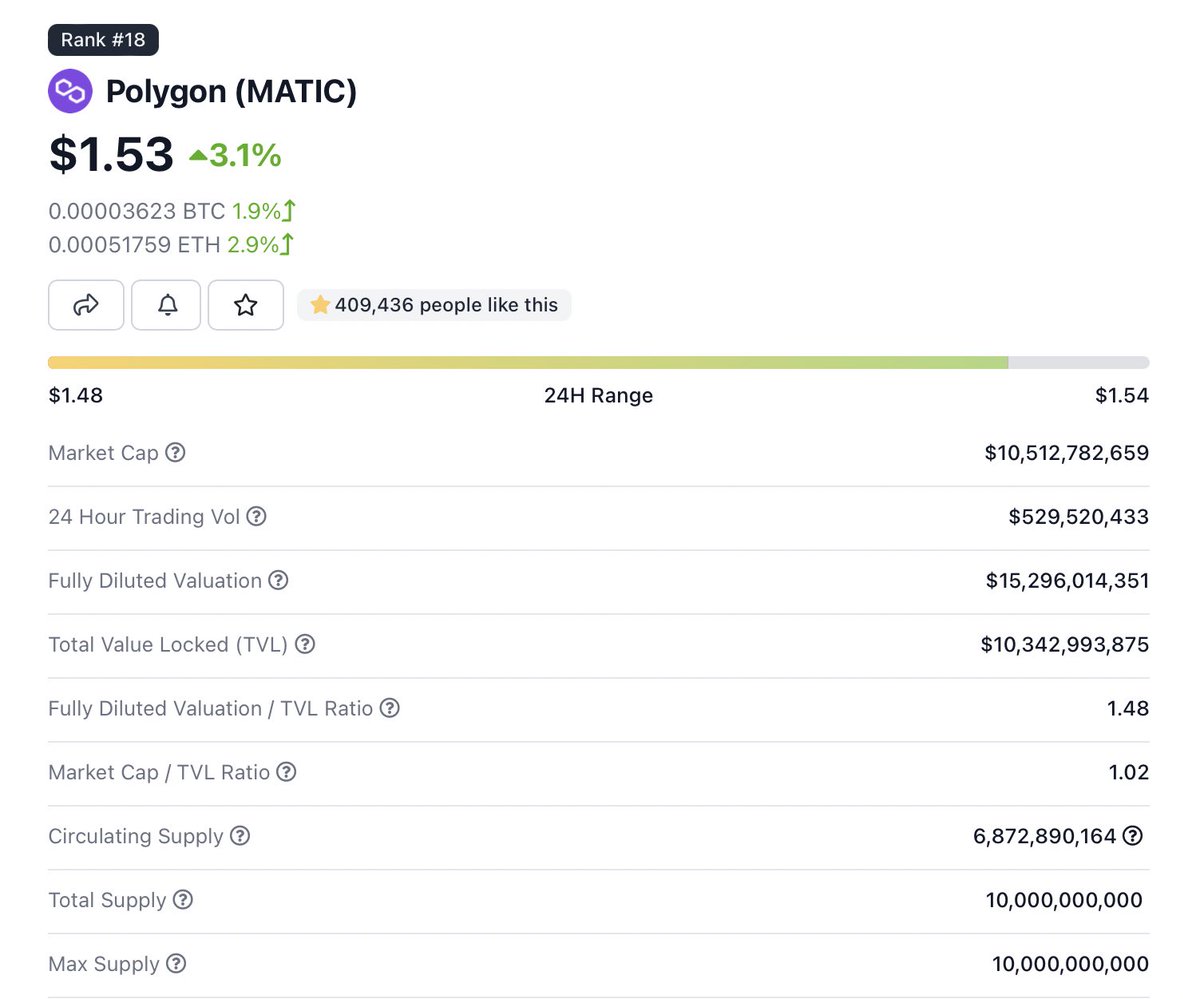The width and height of the screenshot is (1200, 999).
Task: Click the $15,296,014,351 valuation value
Action: [x=1067, y=581]
